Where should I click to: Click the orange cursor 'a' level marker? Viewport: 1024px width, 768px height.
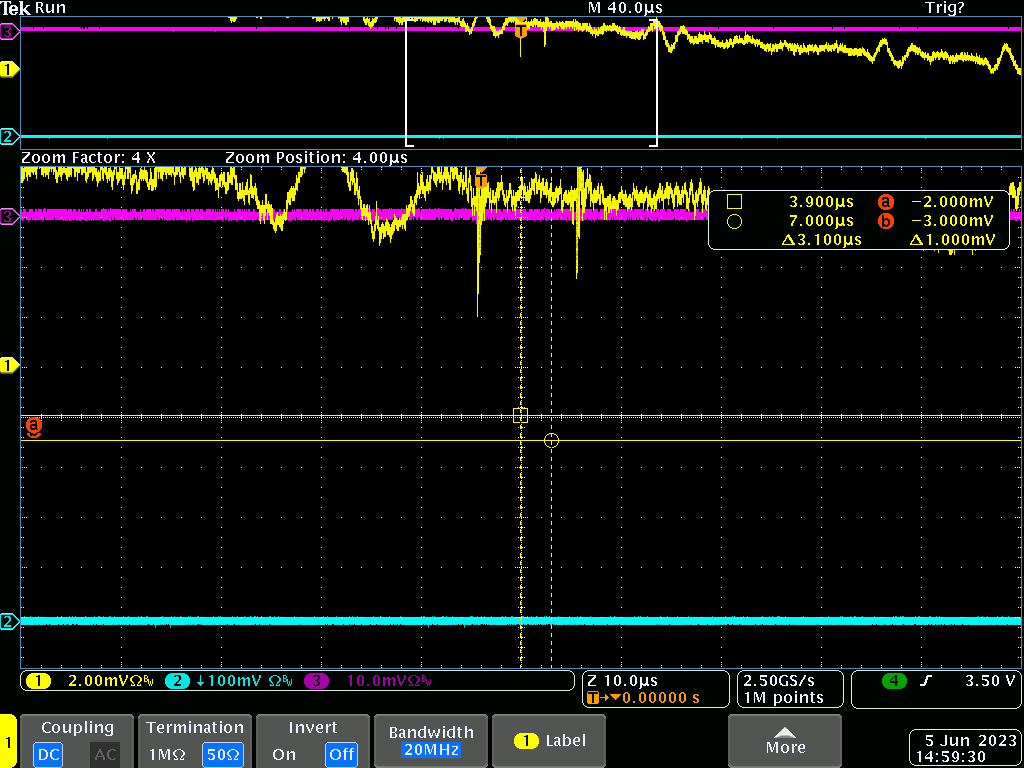tap(33, 427)
